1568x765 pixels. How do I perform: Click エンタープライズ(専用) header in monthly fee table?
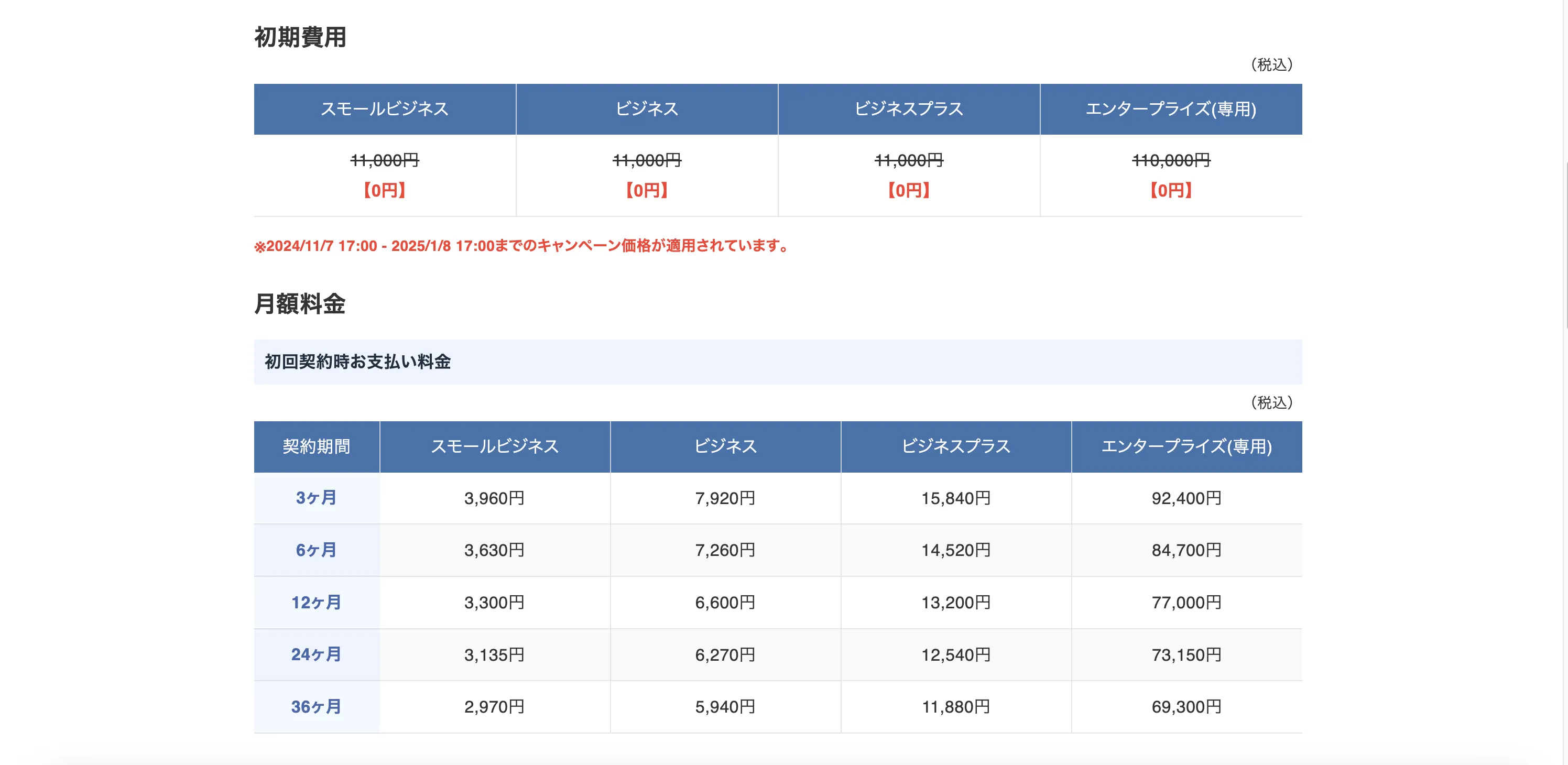coord(1187,447)
